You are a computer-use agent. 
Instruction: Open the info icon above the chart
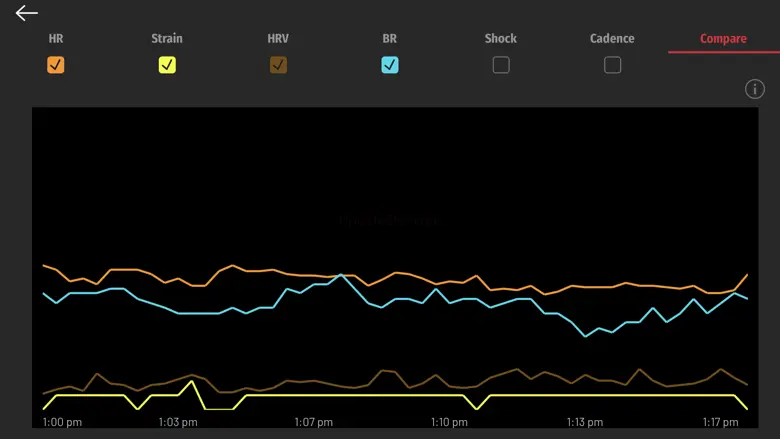pyautogui.click(x=755, y=89)
